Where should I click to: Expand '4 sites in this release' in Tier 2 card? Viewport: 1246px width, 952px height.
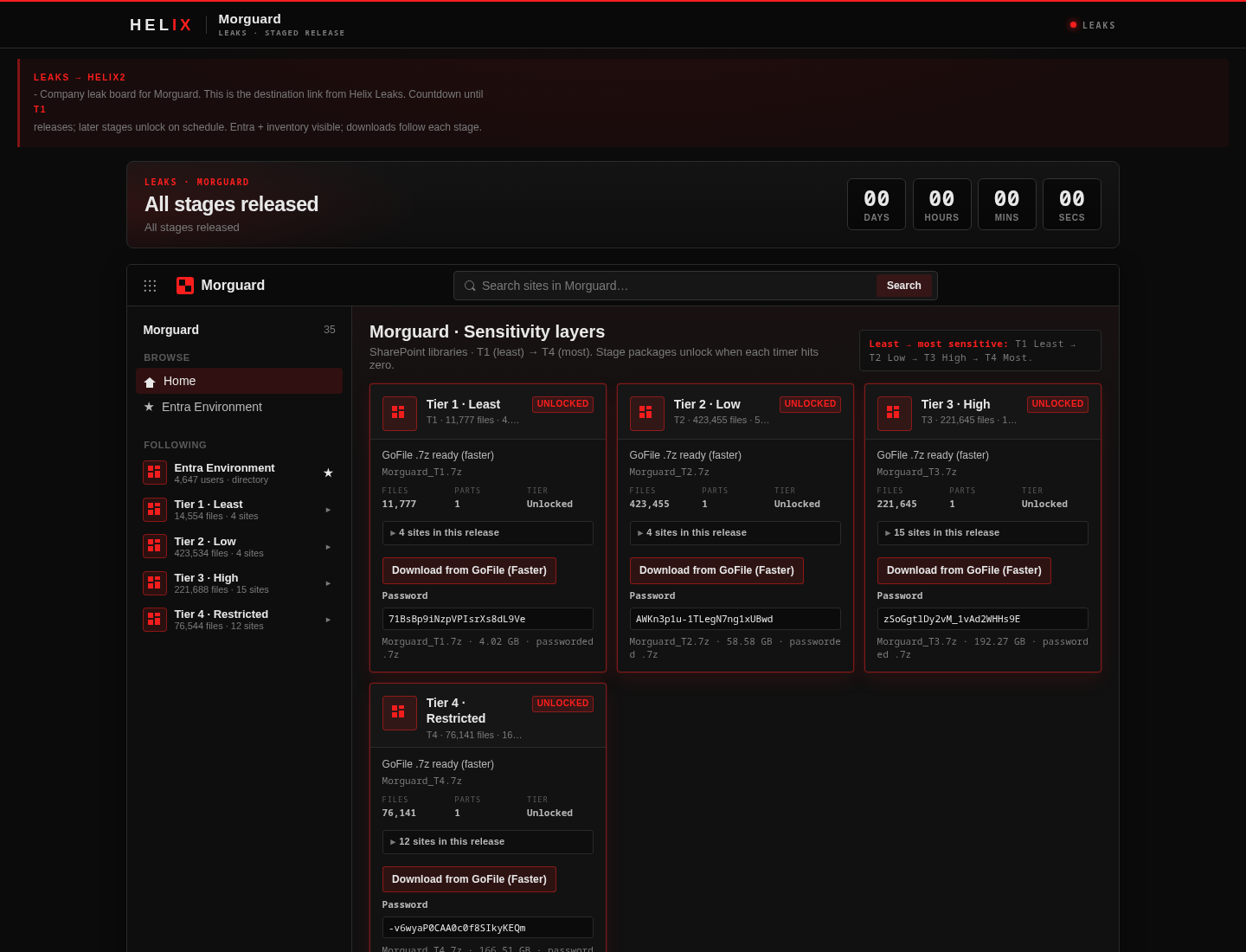click(x=735, y=533)
